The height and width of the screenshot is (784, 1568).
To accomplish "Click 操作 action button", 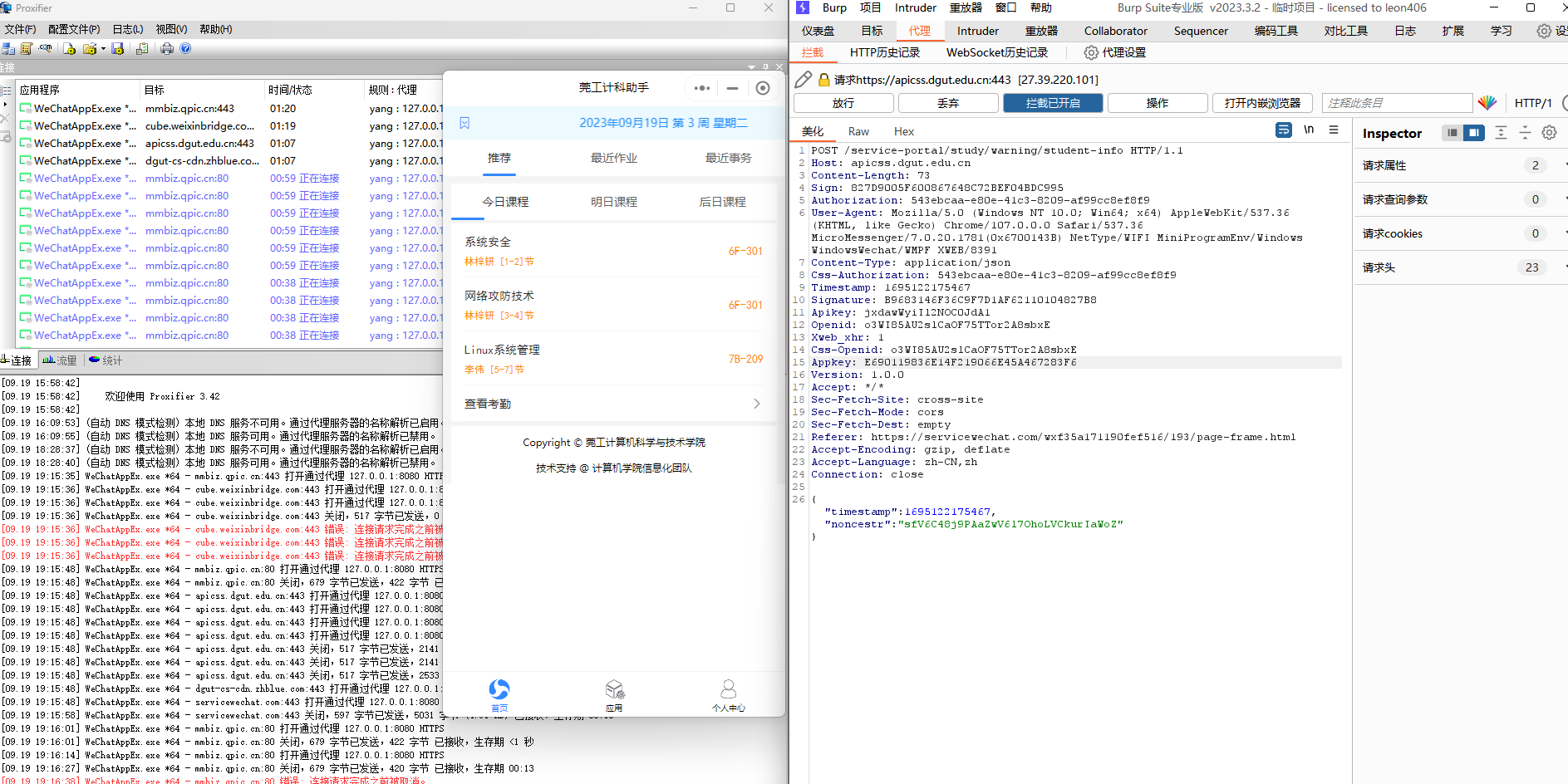I will pos(1158,103).
